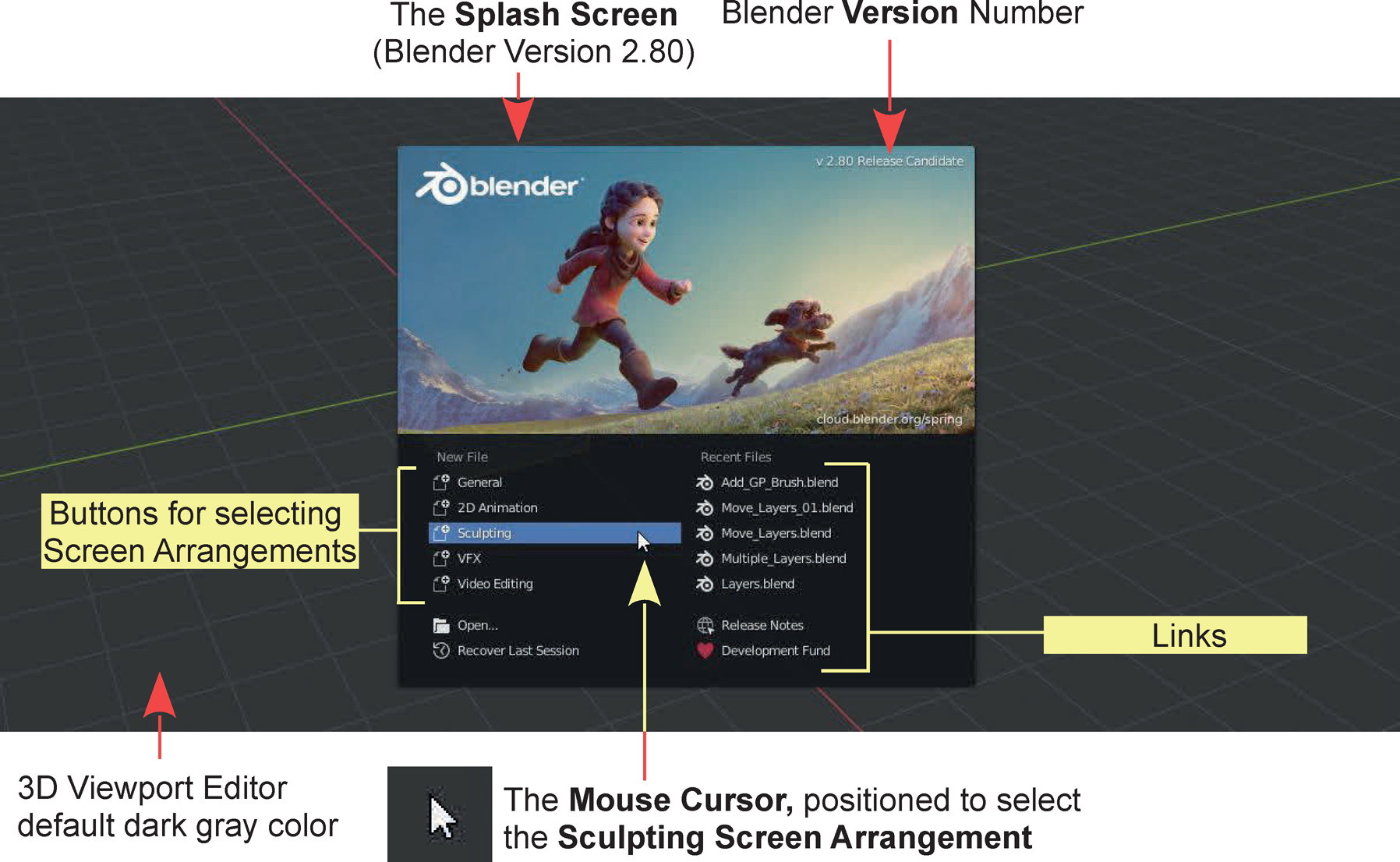Image resolution: width=1400 pixels, height=862 pixels.
Task: Click the Recover Last Session clock icon
Action: coord(441,651)
